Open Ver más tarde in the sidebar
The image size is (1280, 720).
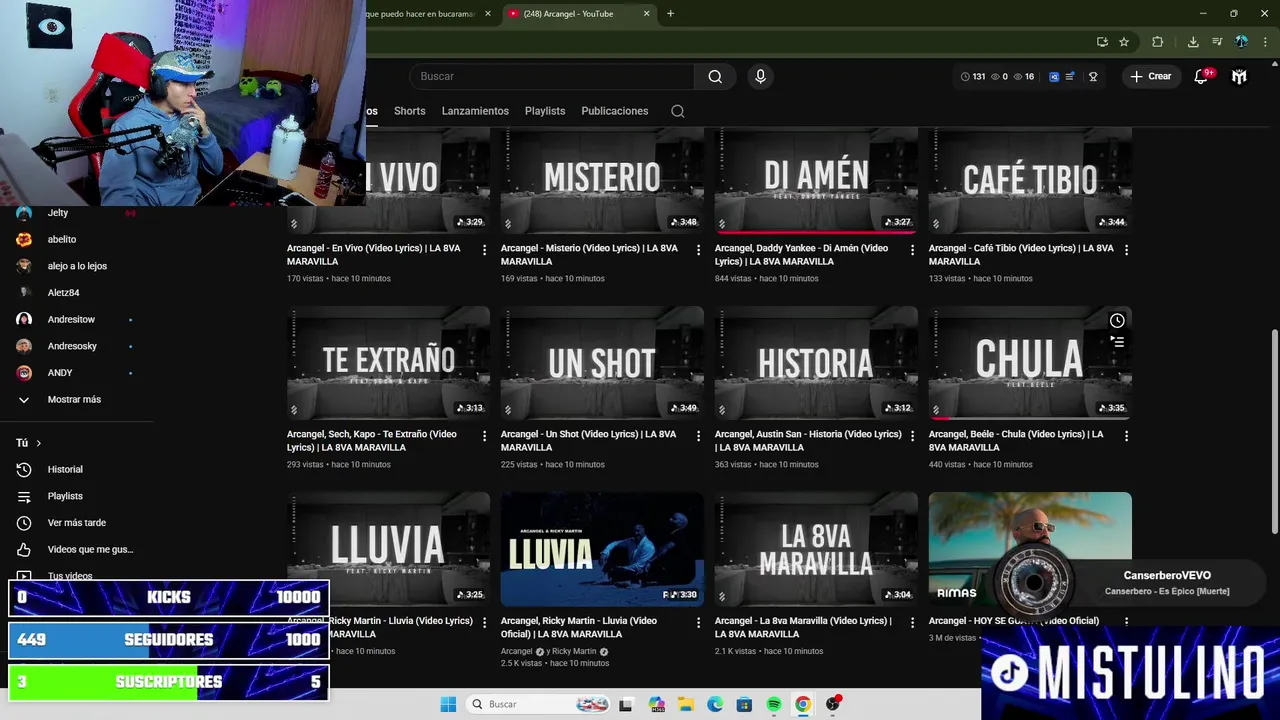click(x=76, y=523)
